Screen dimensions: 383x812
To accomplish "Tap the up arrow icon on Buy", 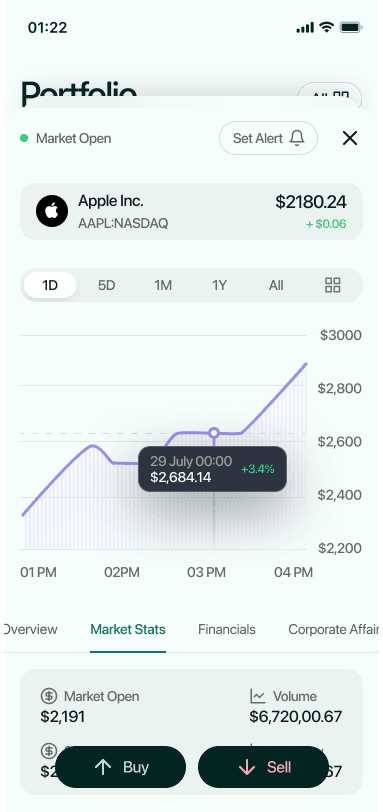I will (x=104, y=767).
